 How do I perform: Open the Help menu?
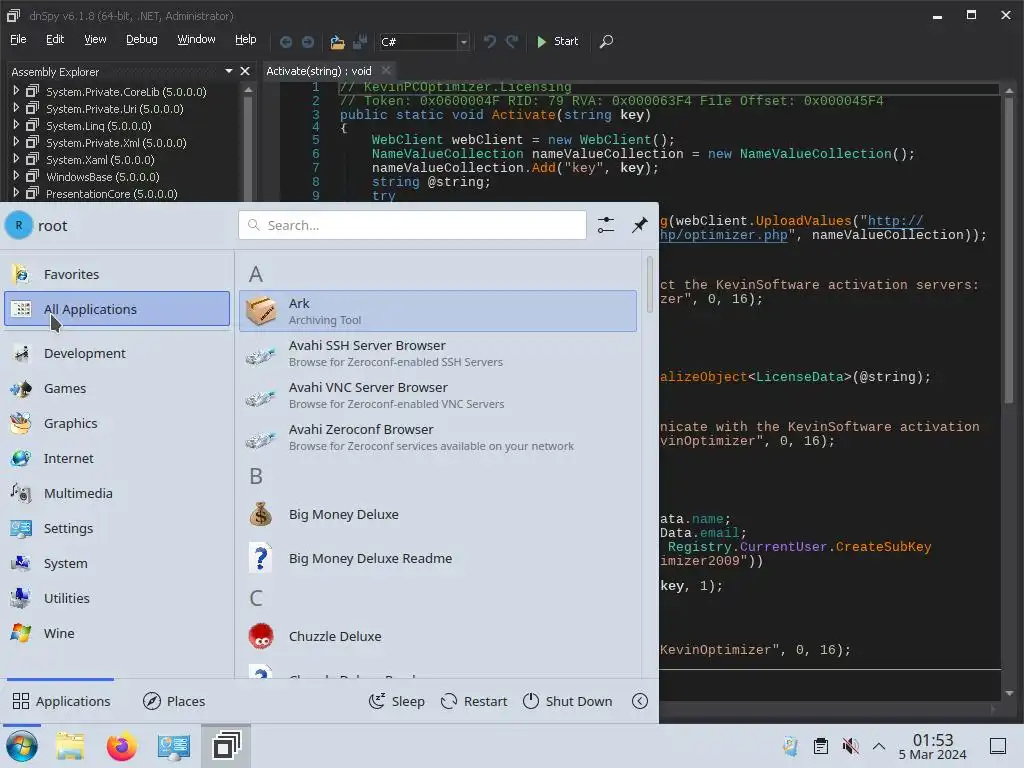[x=246, y=39]
